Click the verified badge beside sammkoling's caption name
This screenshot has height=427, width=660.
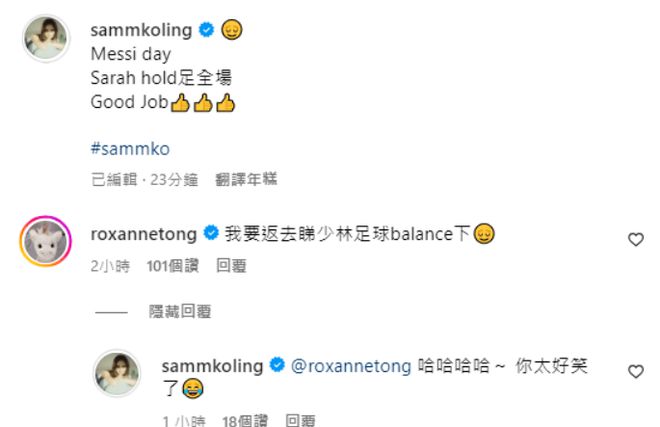(206, 30)
